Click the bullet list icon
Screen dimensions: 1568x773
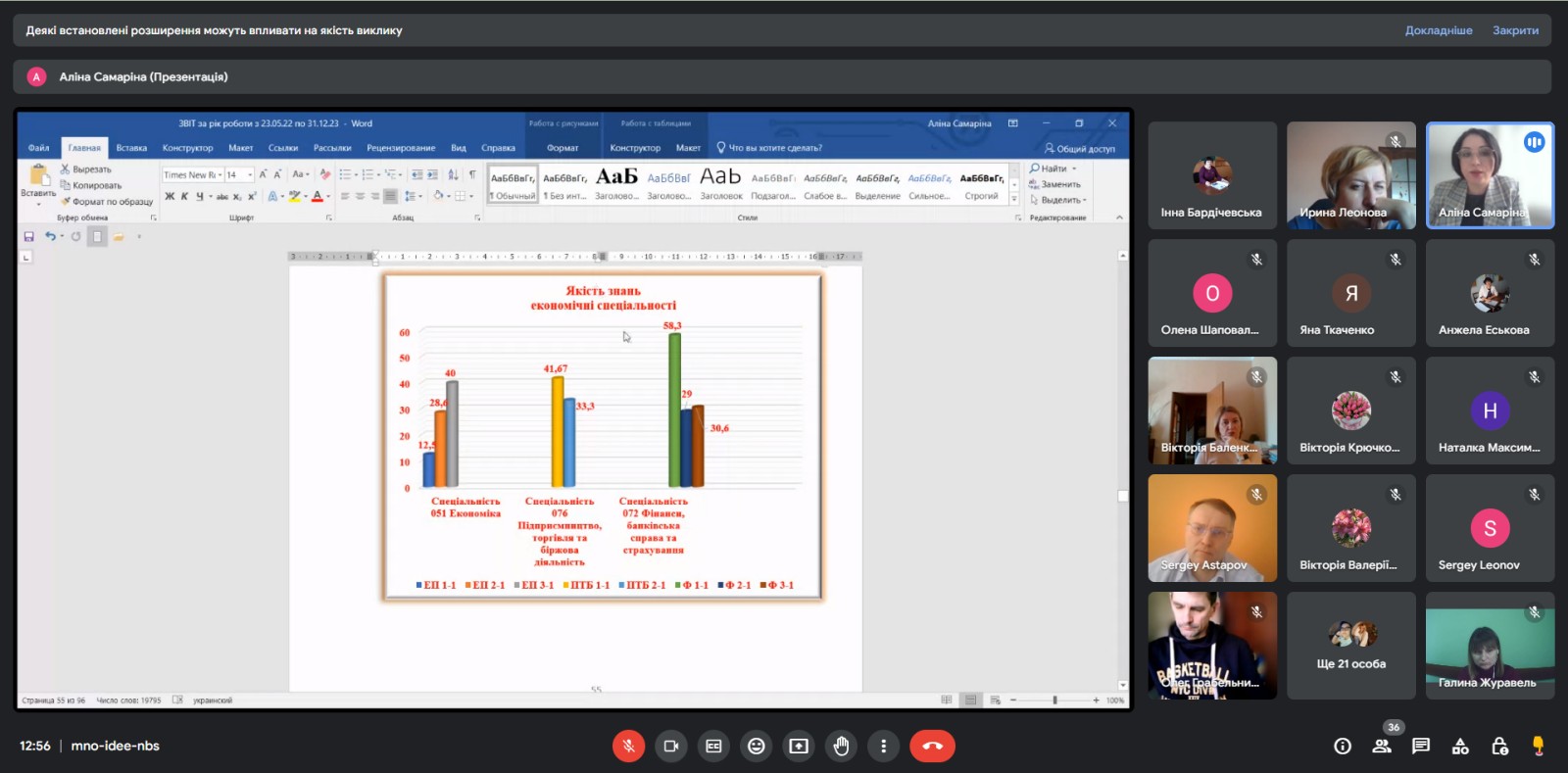point(345,174)
